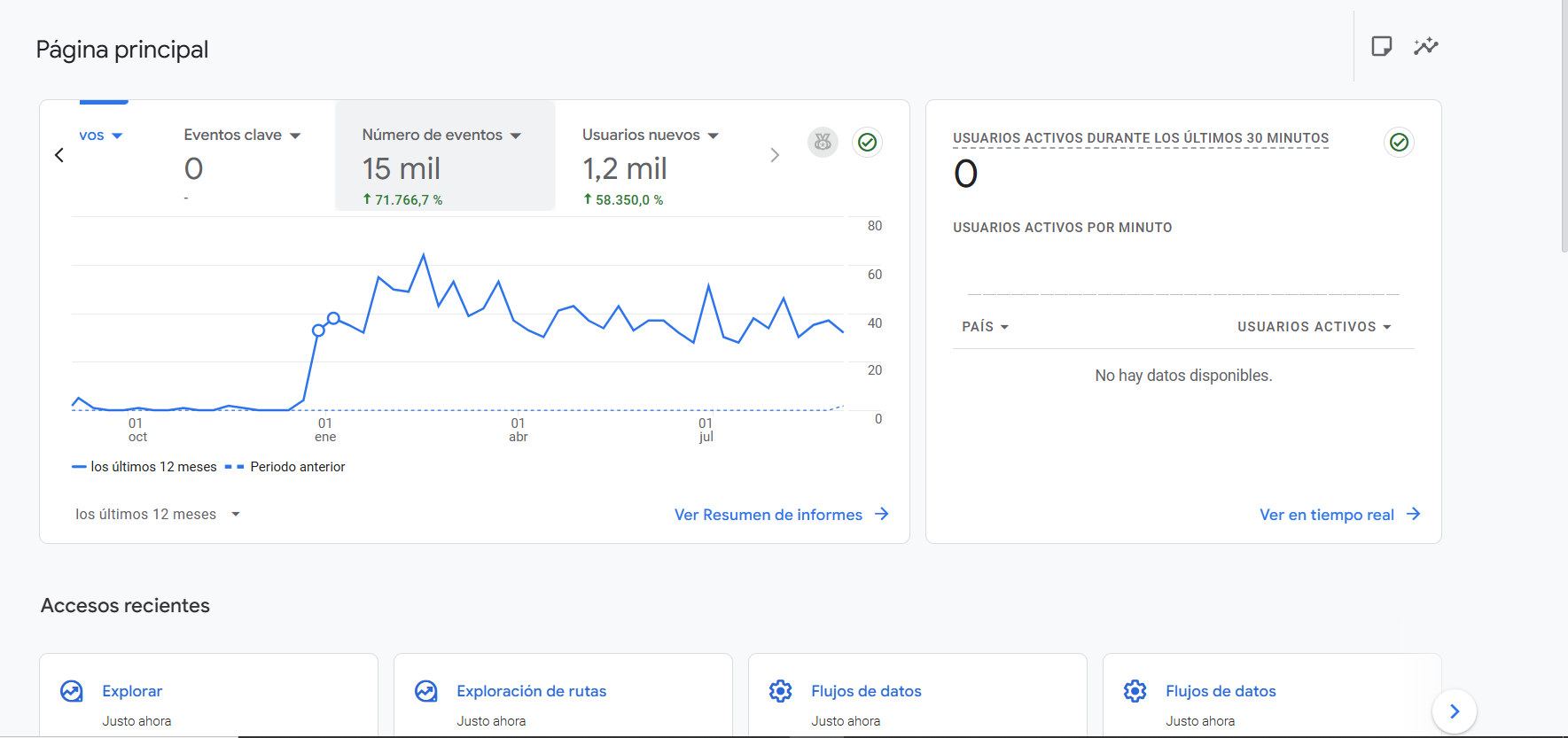Open Ver Resumen de informes link
This screenshot has height=738, width=1568.
(781, 515)
